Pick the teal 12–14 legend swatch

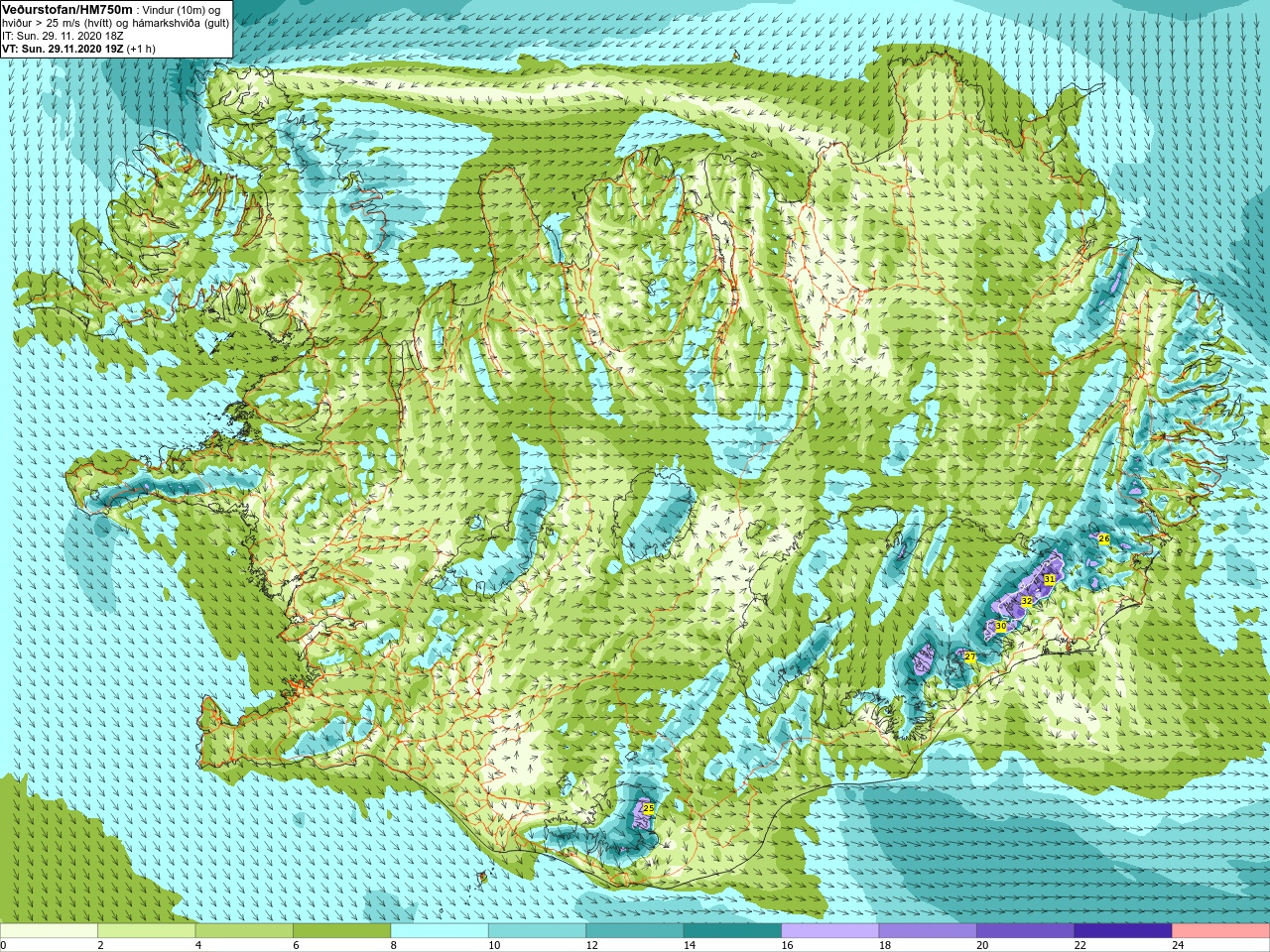point(635,931)
